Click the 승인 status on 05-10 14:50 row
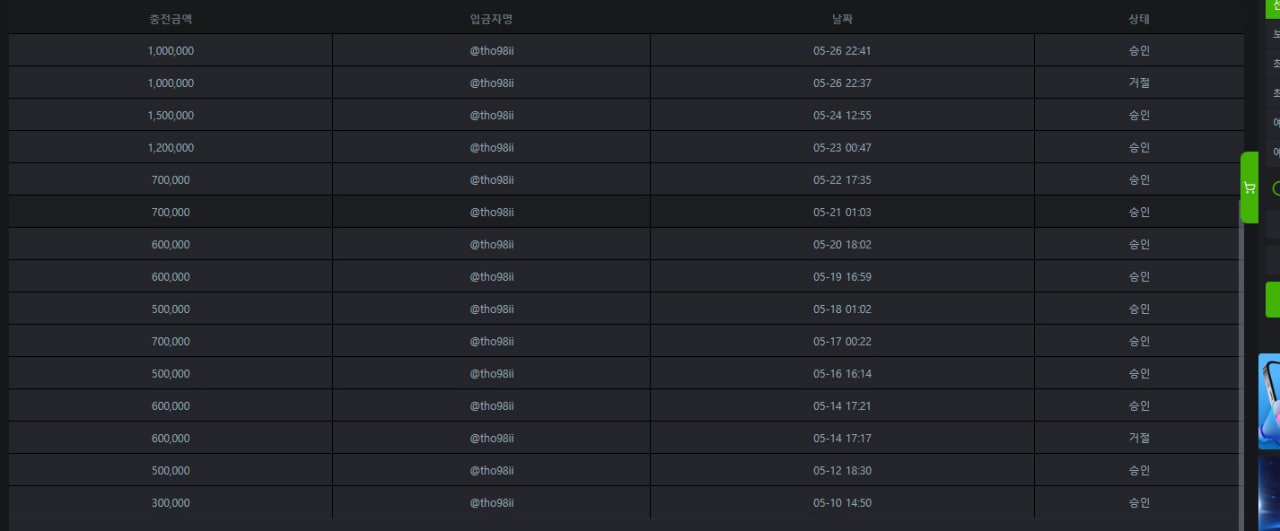The height and width of the screenshot is (531, 1280). coord(1139,503)
